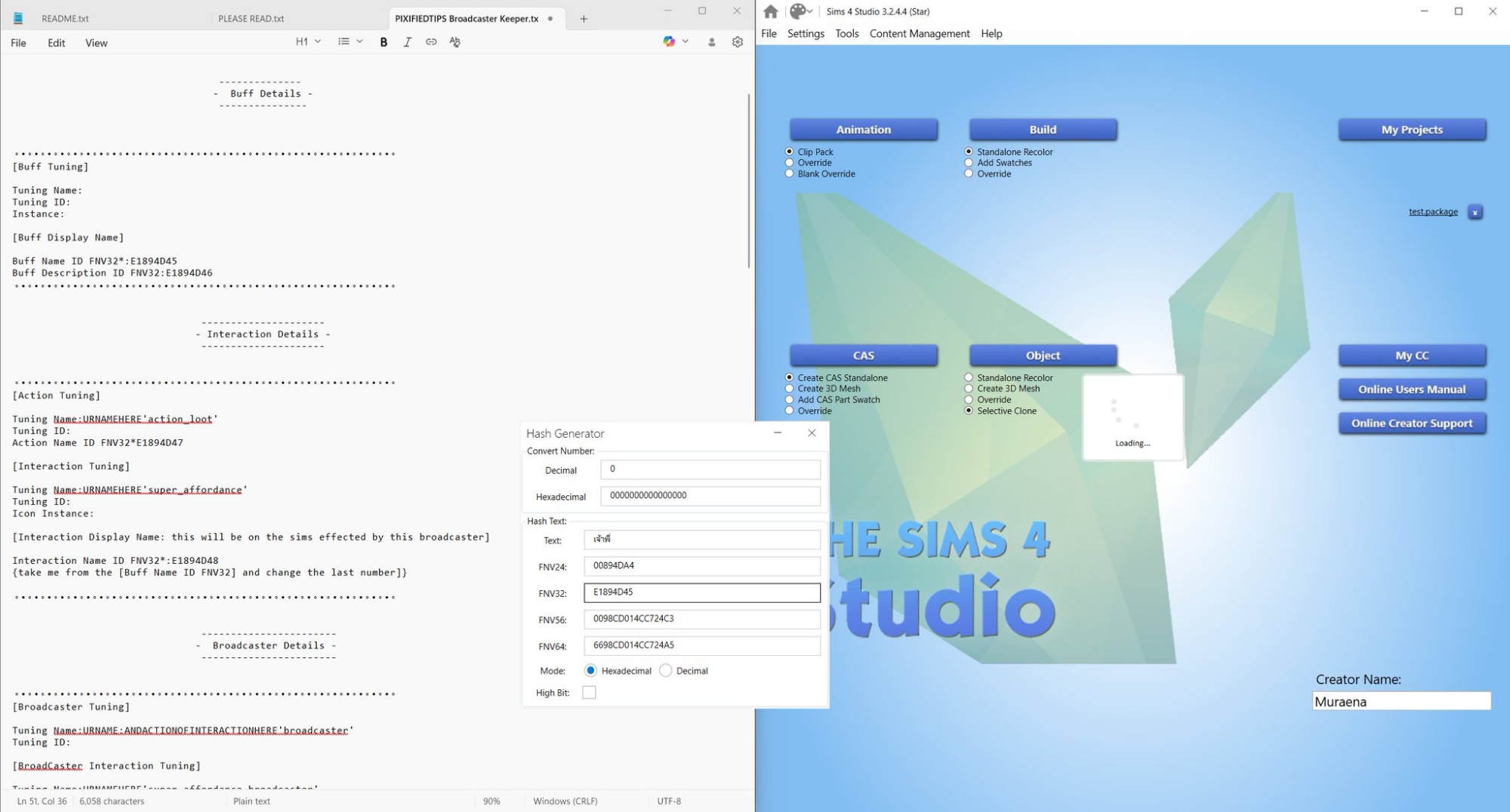The height and width of the screenshot is (812, 1510).
Task: Open the list style dropdown
Action: click(x=350, y=42)
